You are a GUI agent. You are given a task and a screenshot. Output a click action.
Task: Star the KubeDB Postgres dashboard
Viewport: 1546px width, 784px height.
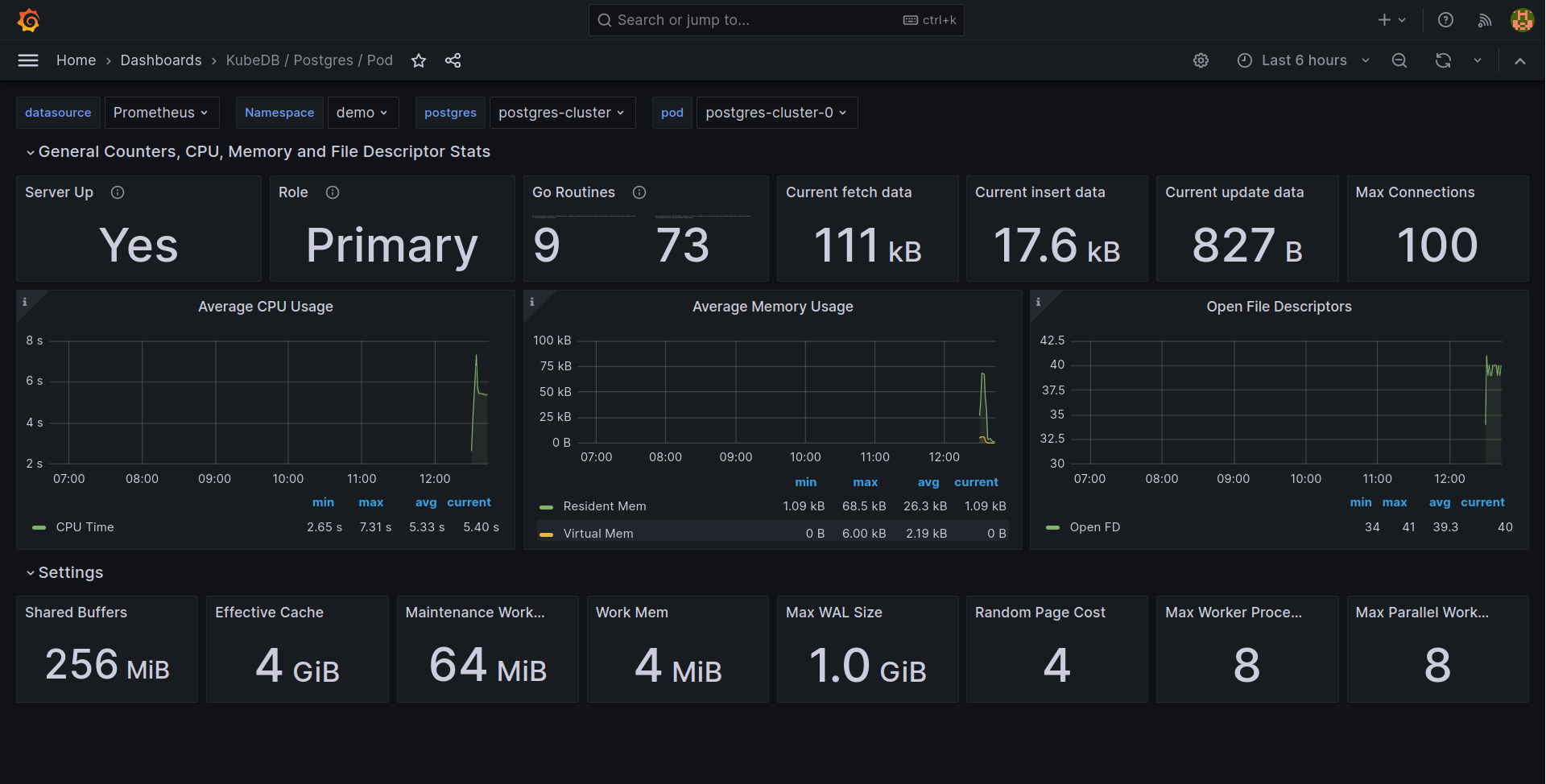click(419, 60)
